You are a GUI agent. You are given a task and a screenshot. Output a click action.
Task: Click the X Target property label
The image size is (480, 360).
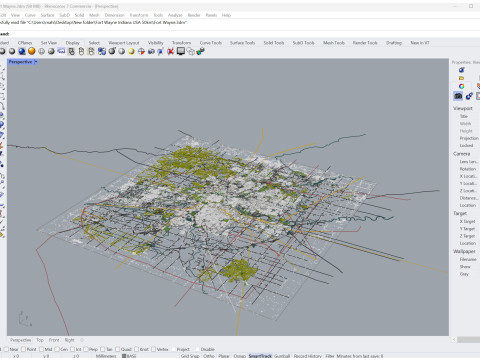(x=467, y=221)
